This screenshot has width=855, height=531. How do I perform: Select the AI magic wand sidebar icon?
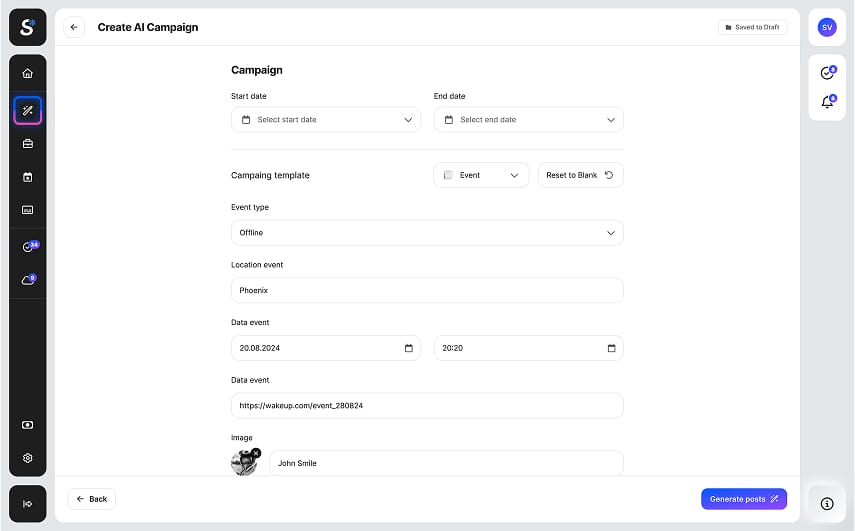pyautogui.click(x=27, y=110)
